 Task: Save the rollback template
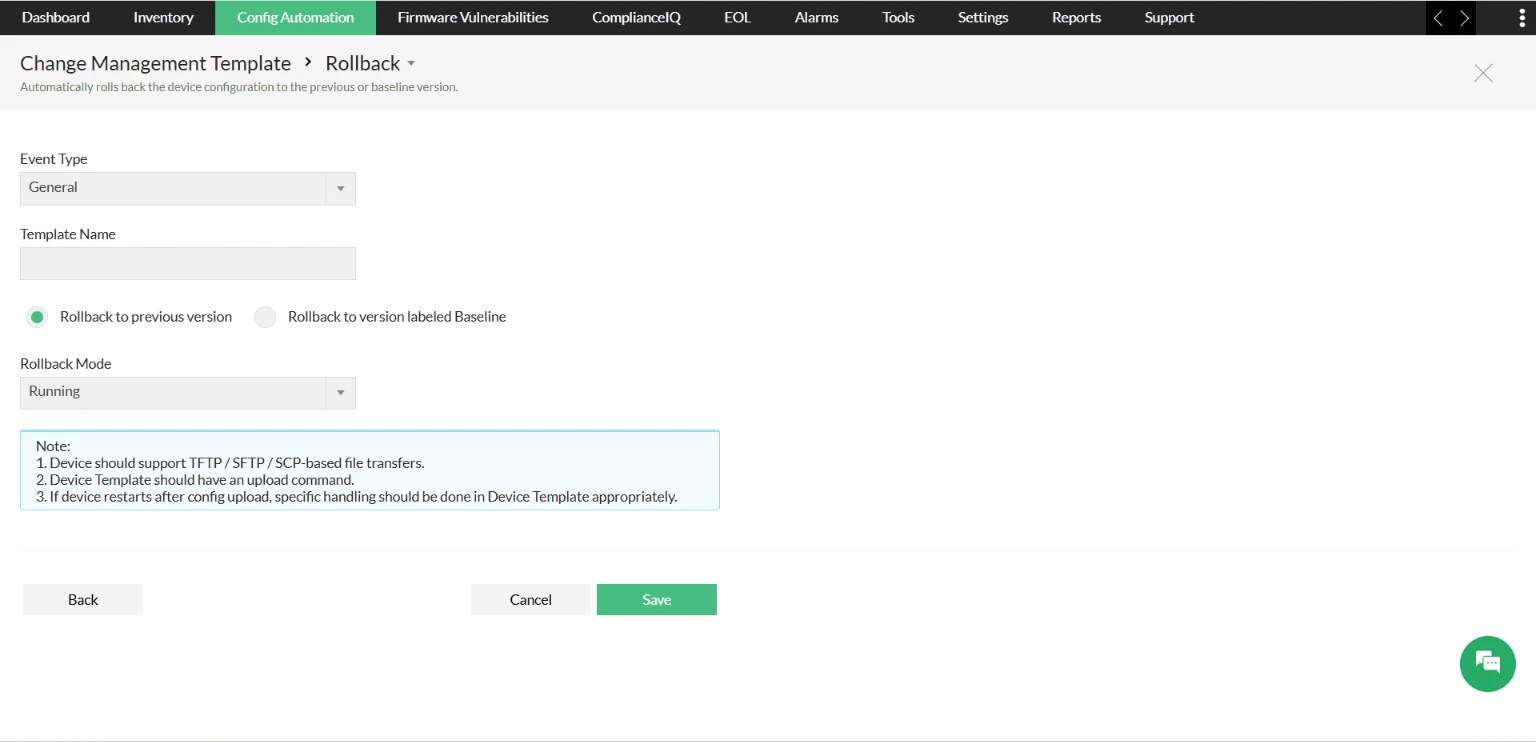click(x=657, y=600)
